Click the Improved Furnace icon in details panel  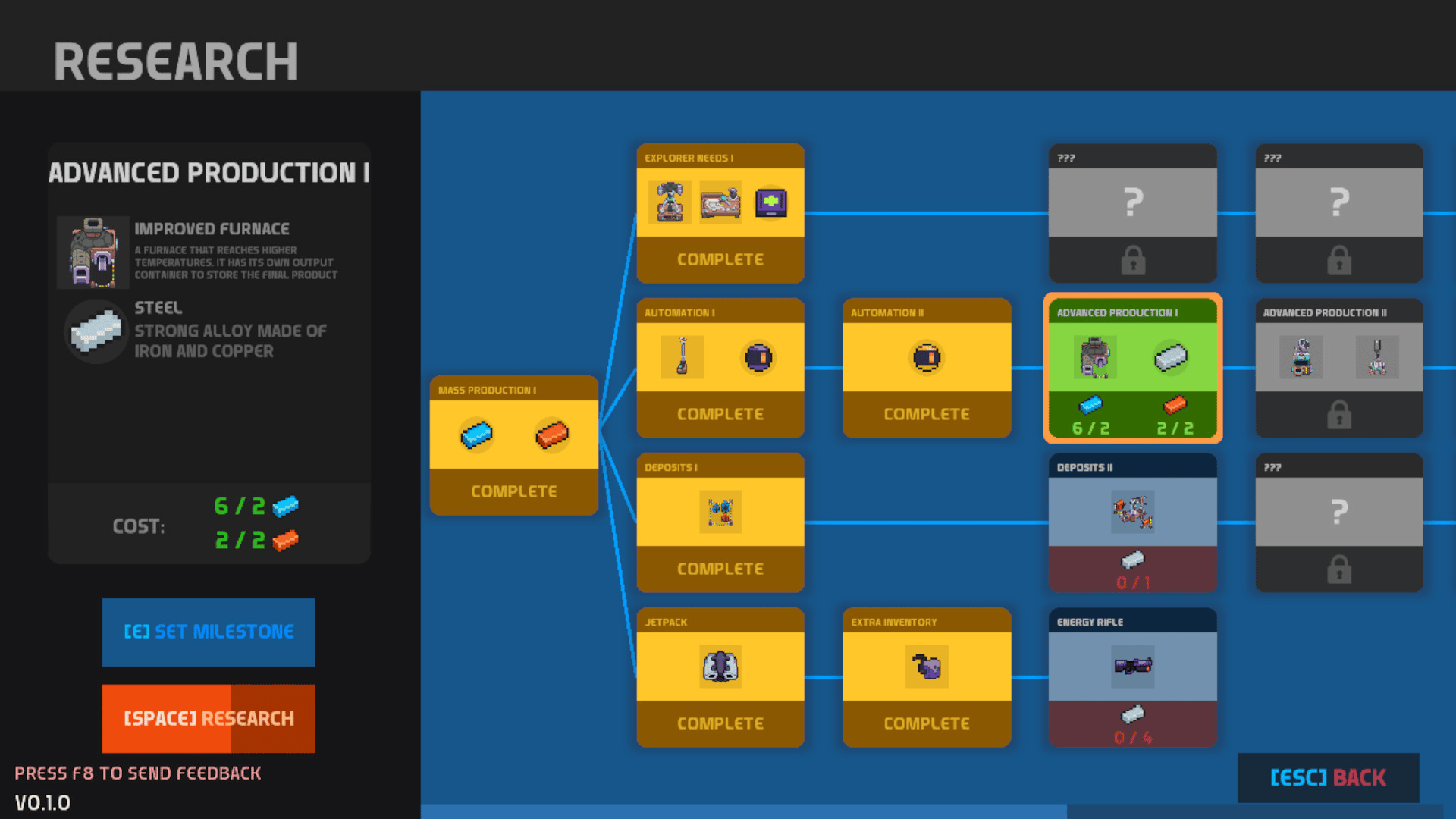93,253
